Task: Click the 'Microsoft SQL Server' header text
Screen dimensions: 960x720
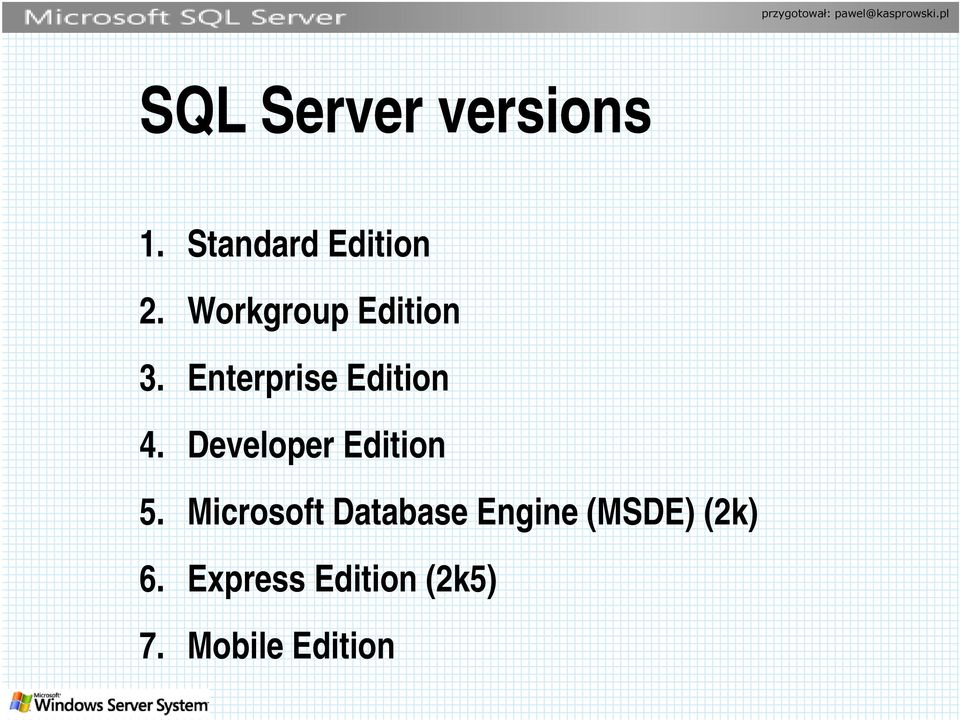Action: (185, 17)
